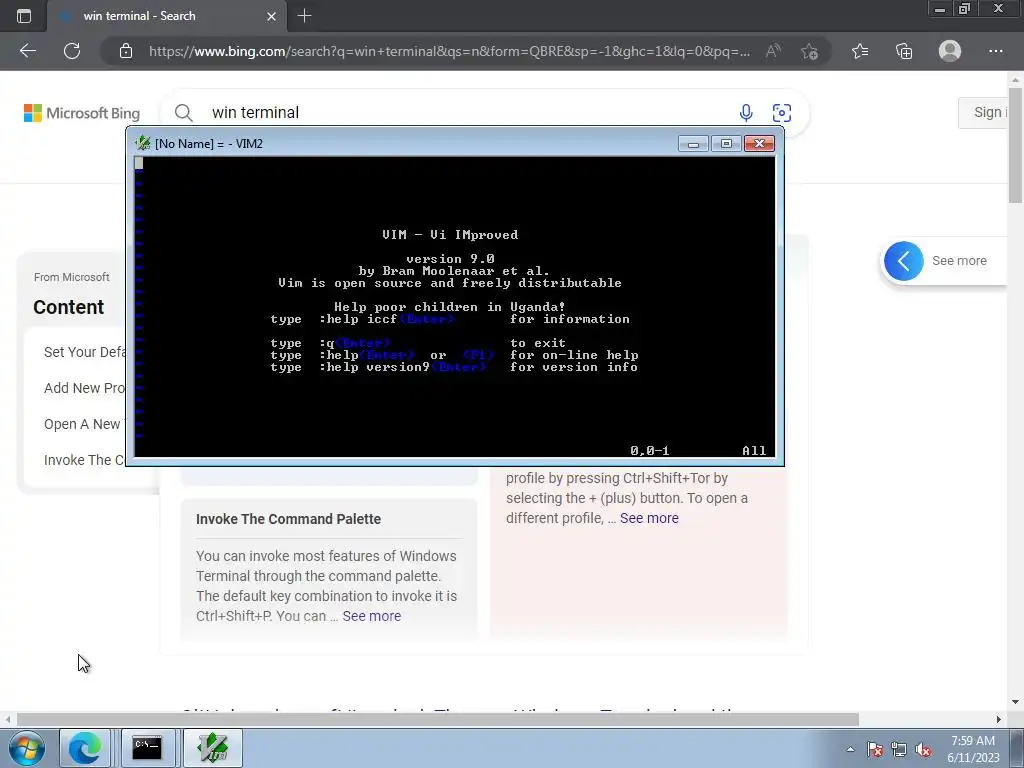Open Set Your Default link in Content
Screen dimensions: 1024x768
(84, 352)
